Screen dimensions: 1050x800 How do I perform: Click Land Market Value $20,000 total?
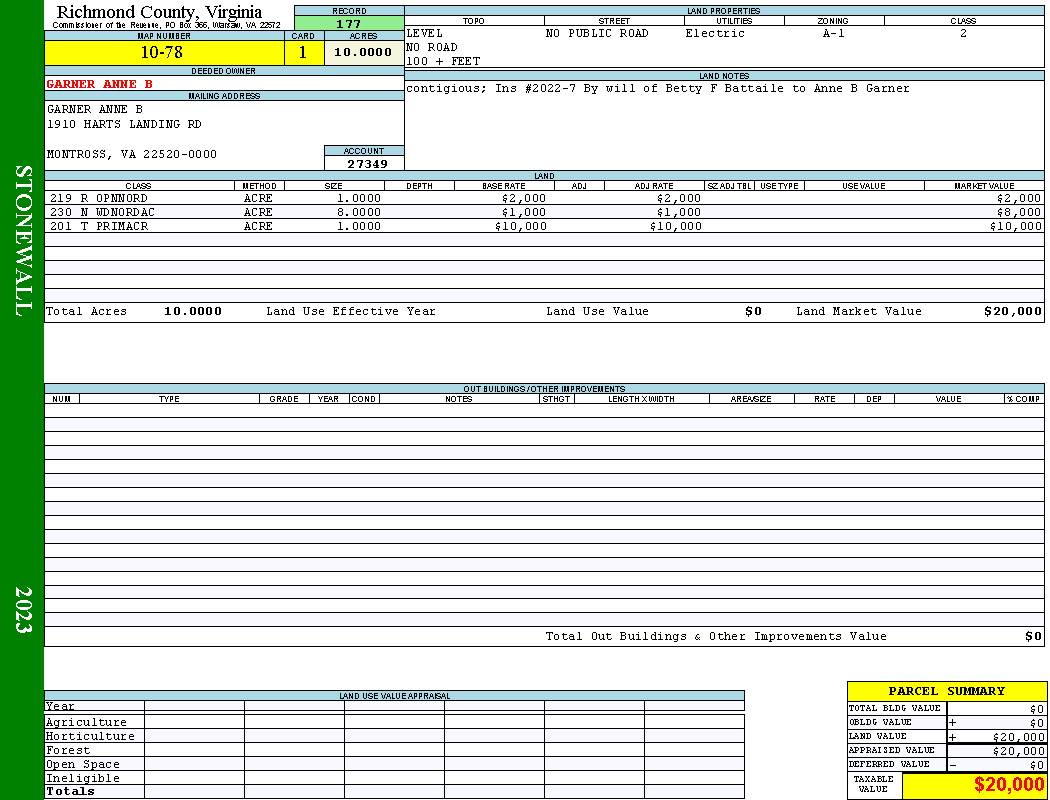[1013, 311]
